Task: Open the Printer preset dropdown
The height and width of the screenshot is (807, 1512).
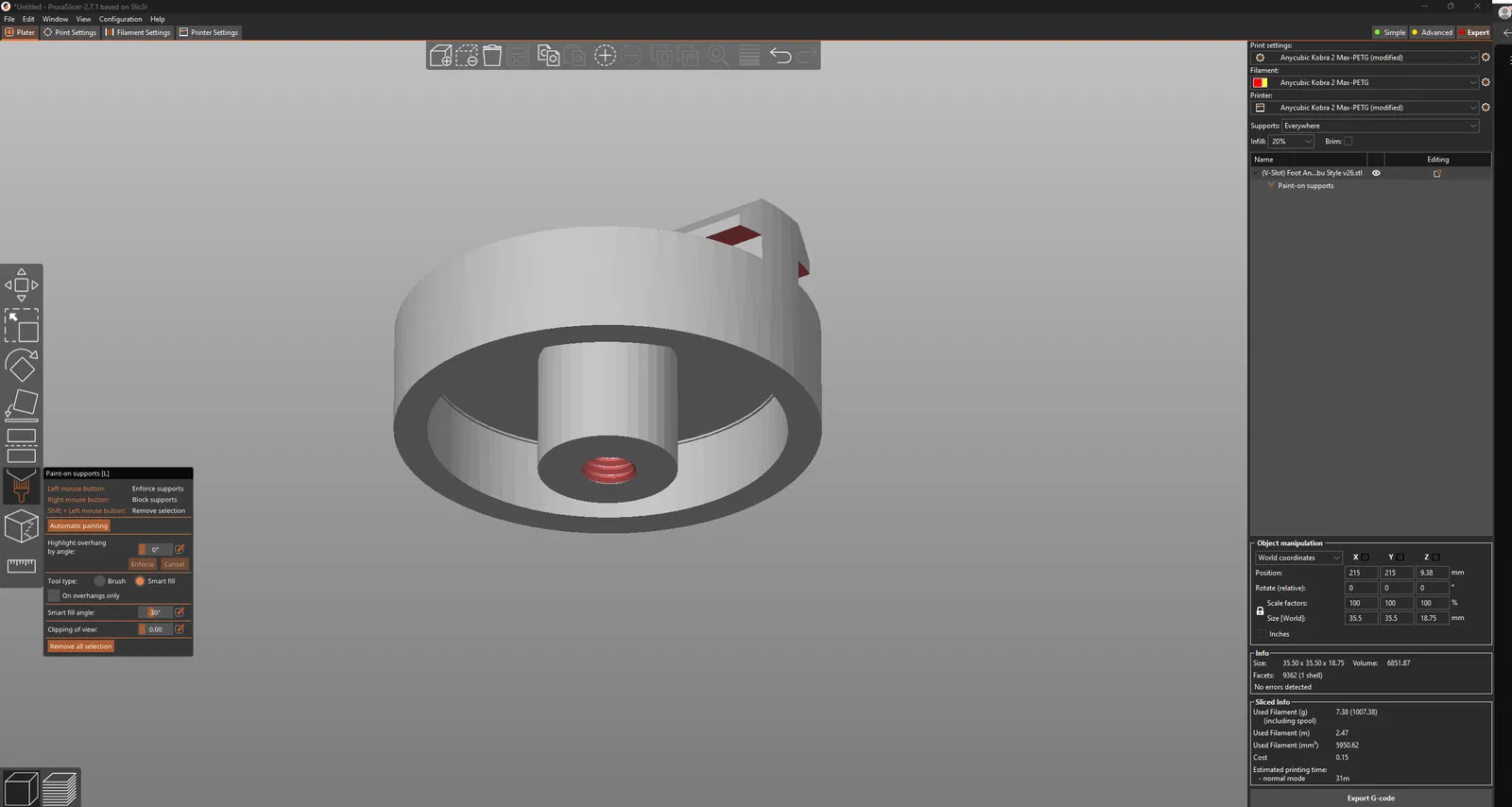Action: pyautogui.click(x=1365, y=108)
